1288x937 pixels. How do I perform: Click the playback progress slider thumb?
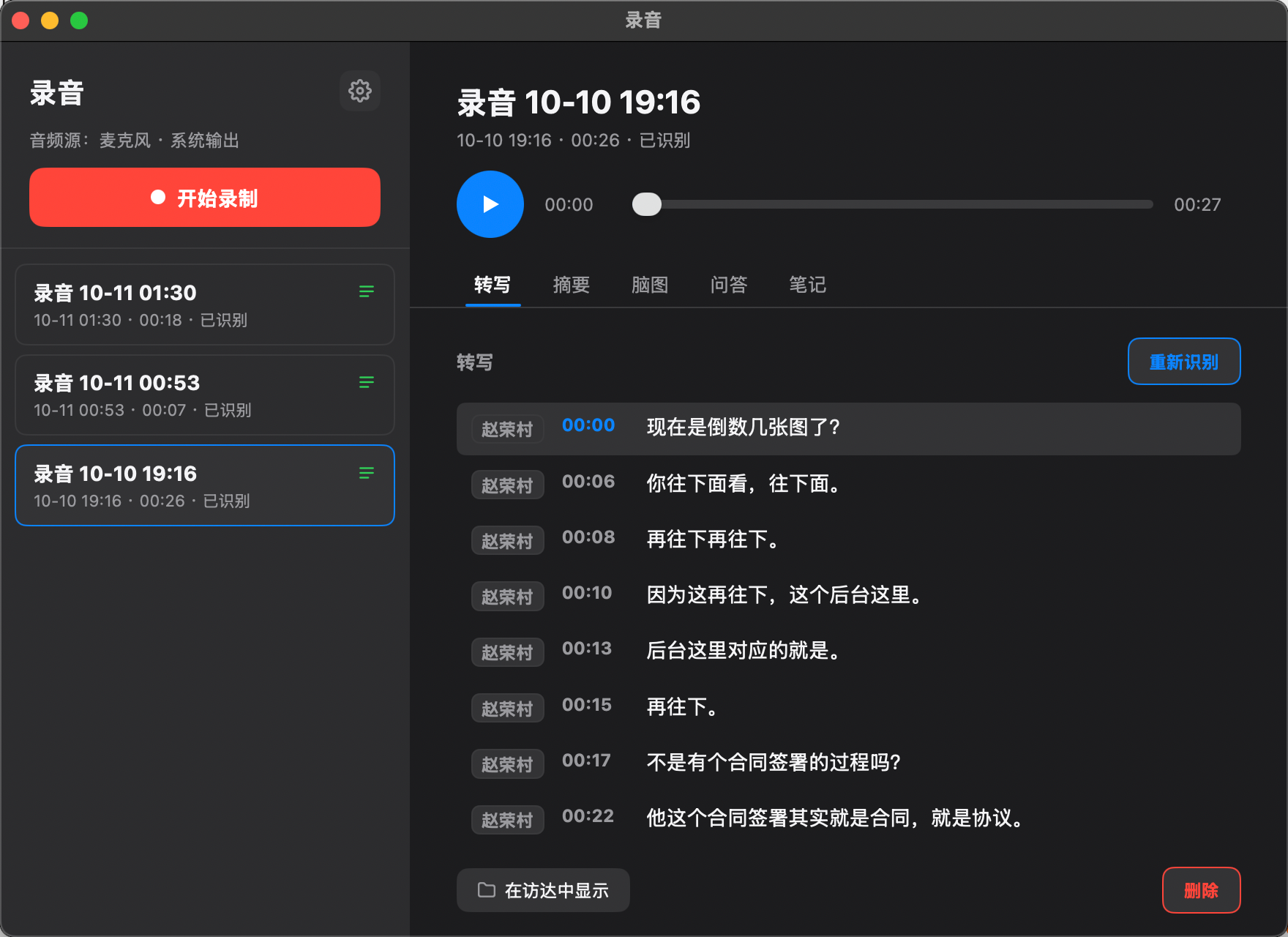click(x=646, y=204)
